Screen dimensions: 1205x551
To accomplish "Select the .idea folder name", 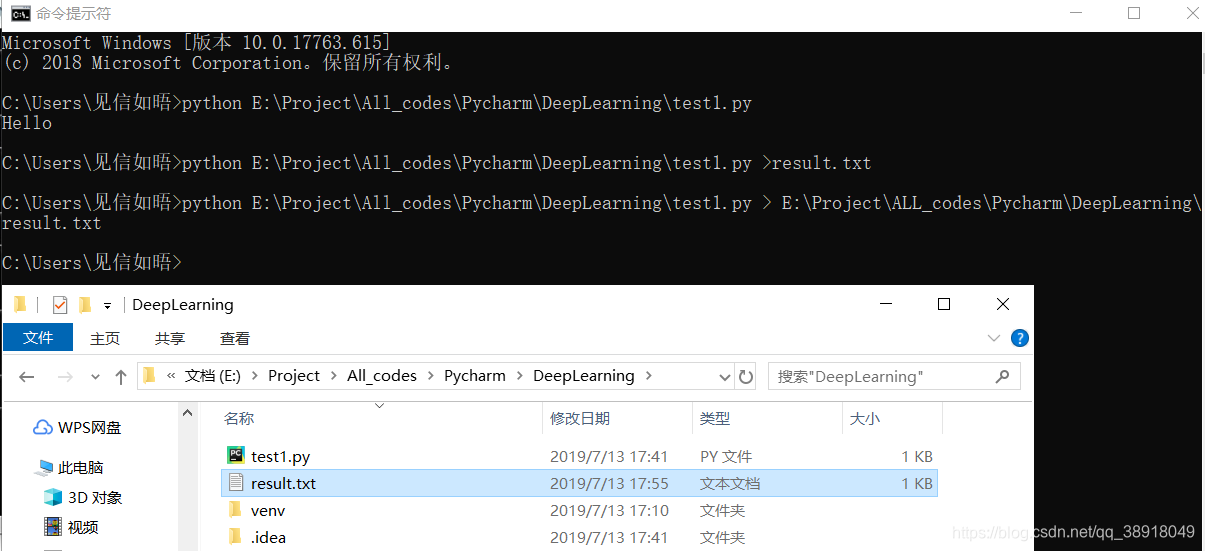I will click(x=268, y=537).
